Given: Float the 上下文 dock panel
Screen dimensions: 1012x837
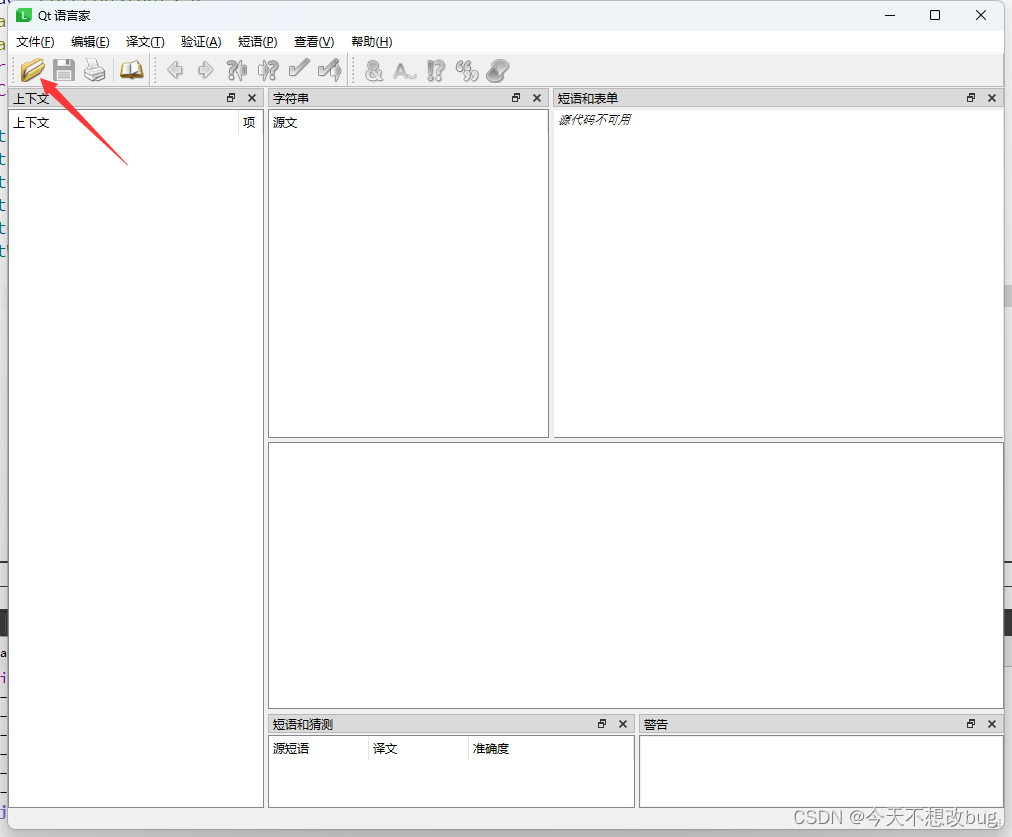Looking at the screenshot, I should click(231, 98).
